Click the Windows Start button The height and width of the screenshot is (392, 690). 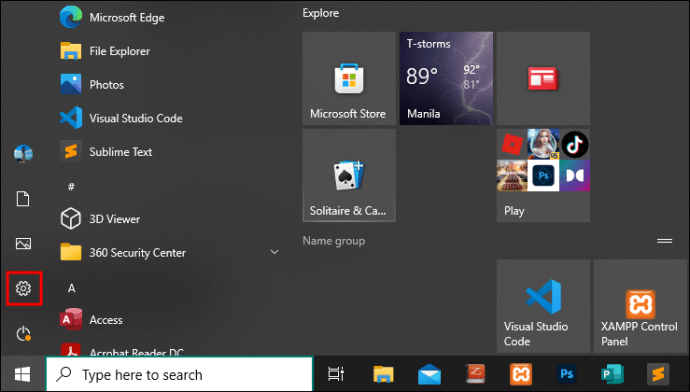pyautogui.click(x=23, y=374)
